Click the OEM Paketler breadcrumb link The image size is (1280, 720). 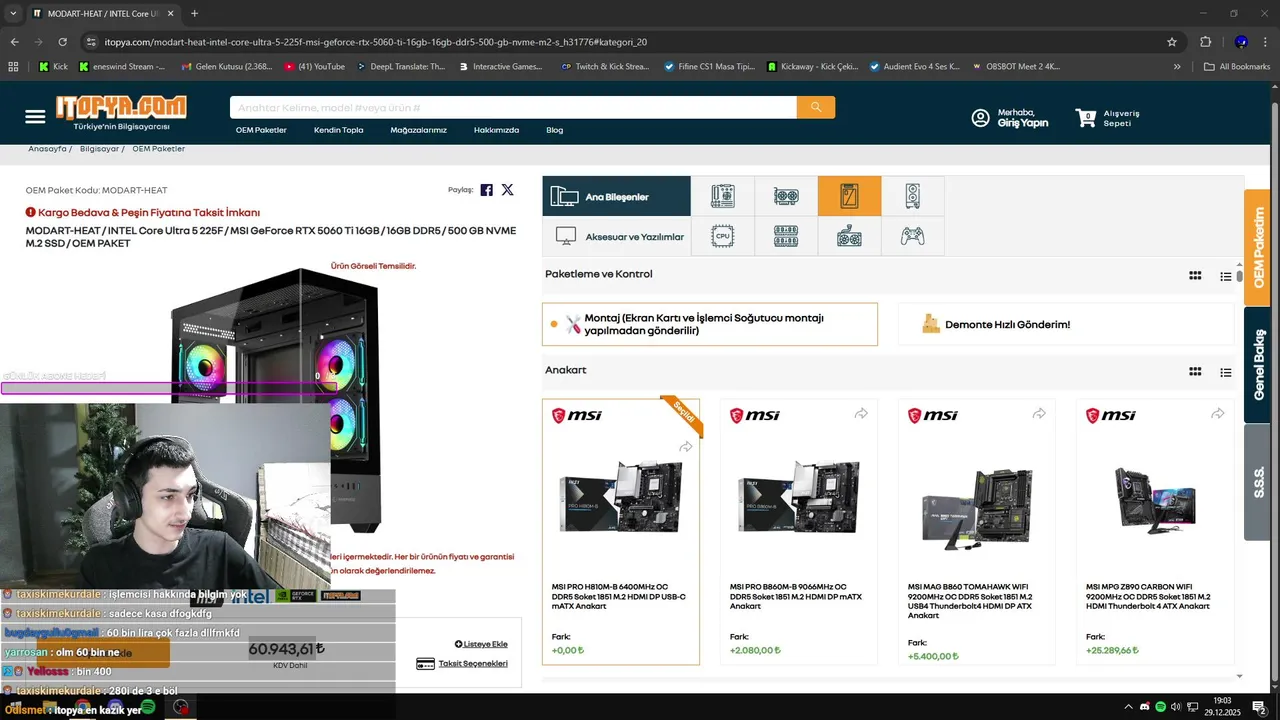pyautogui.click(x=158, y=149)
